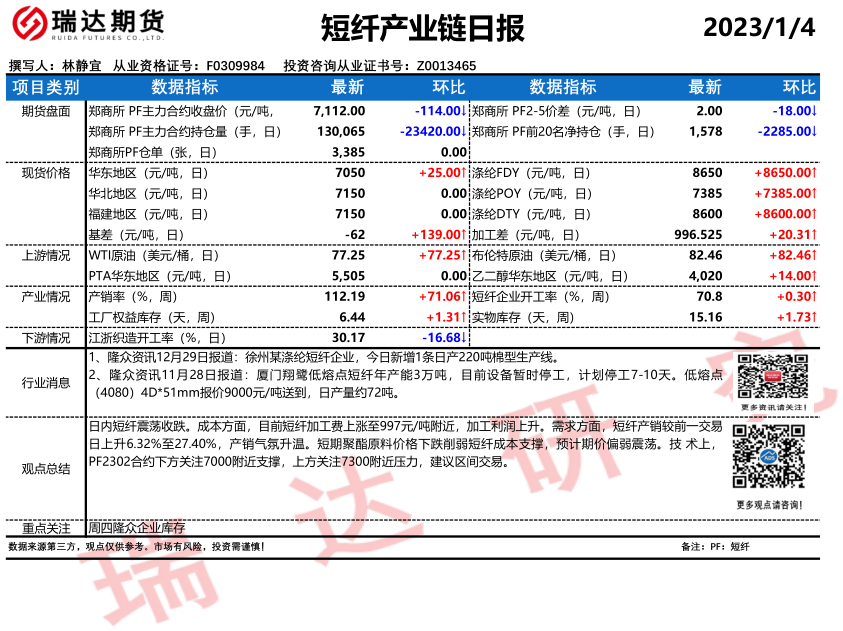Select the 期货盘面 category cell
Screen dimensions: 843x631
(x=45, y=111)
